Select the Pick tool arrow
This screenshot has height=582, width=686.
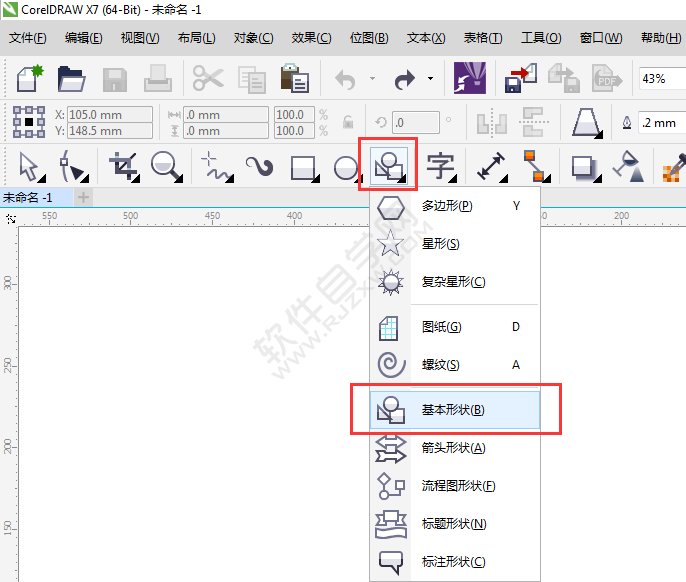coord(32,166)
